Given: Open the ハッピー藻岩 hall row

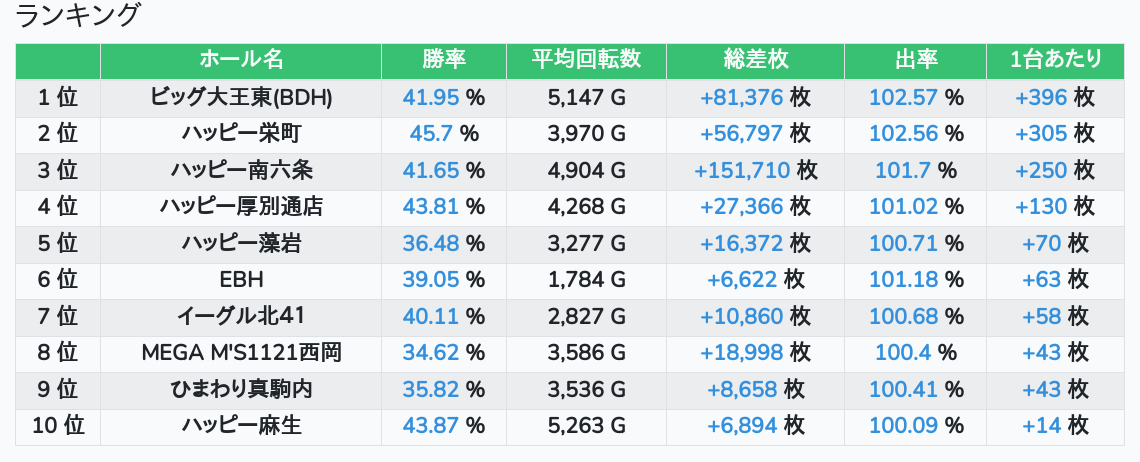Looking at the screenshot, I should [241, 243].
